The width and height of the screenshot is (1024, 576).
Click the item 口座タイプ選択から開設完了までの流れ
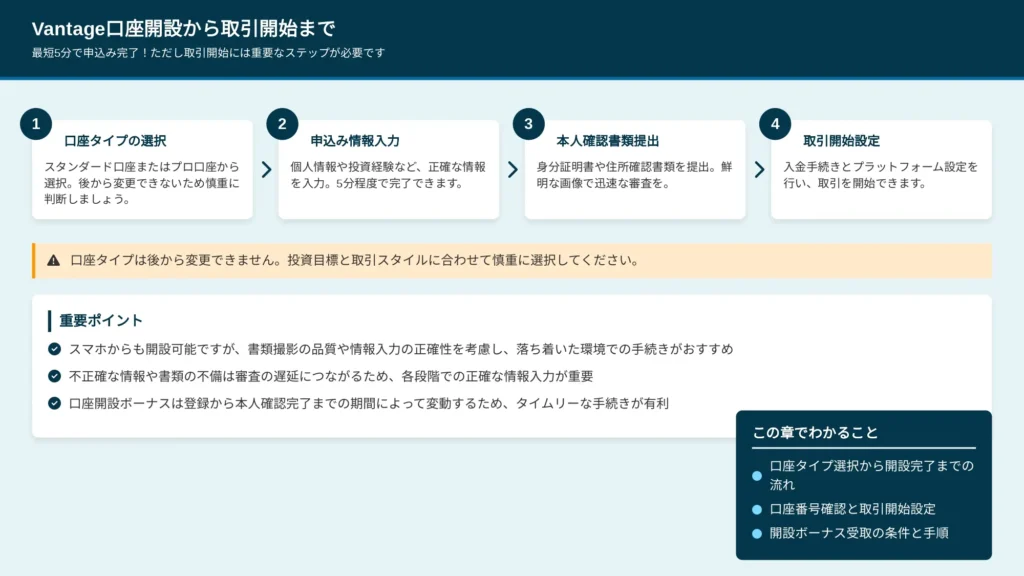click(871, 475)
